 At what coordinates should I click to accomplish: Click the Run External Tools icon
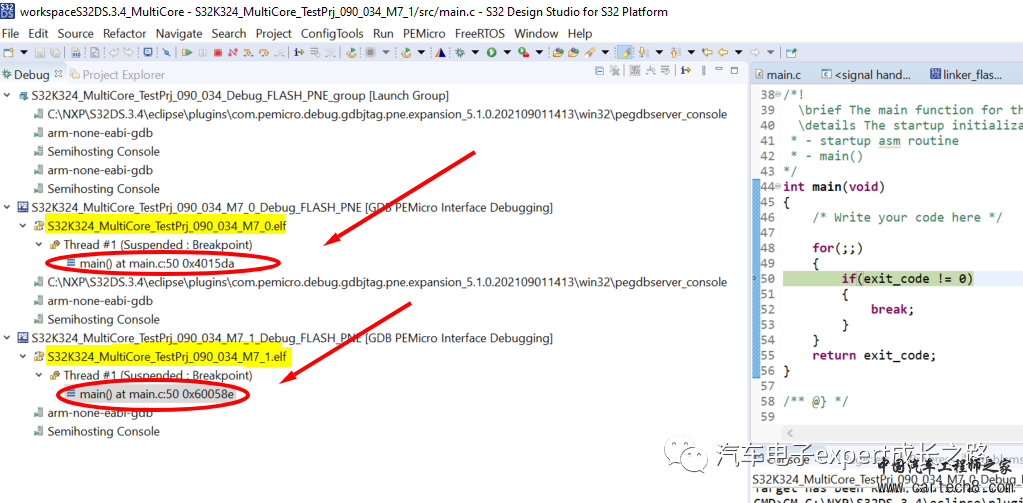click(523, 52)
